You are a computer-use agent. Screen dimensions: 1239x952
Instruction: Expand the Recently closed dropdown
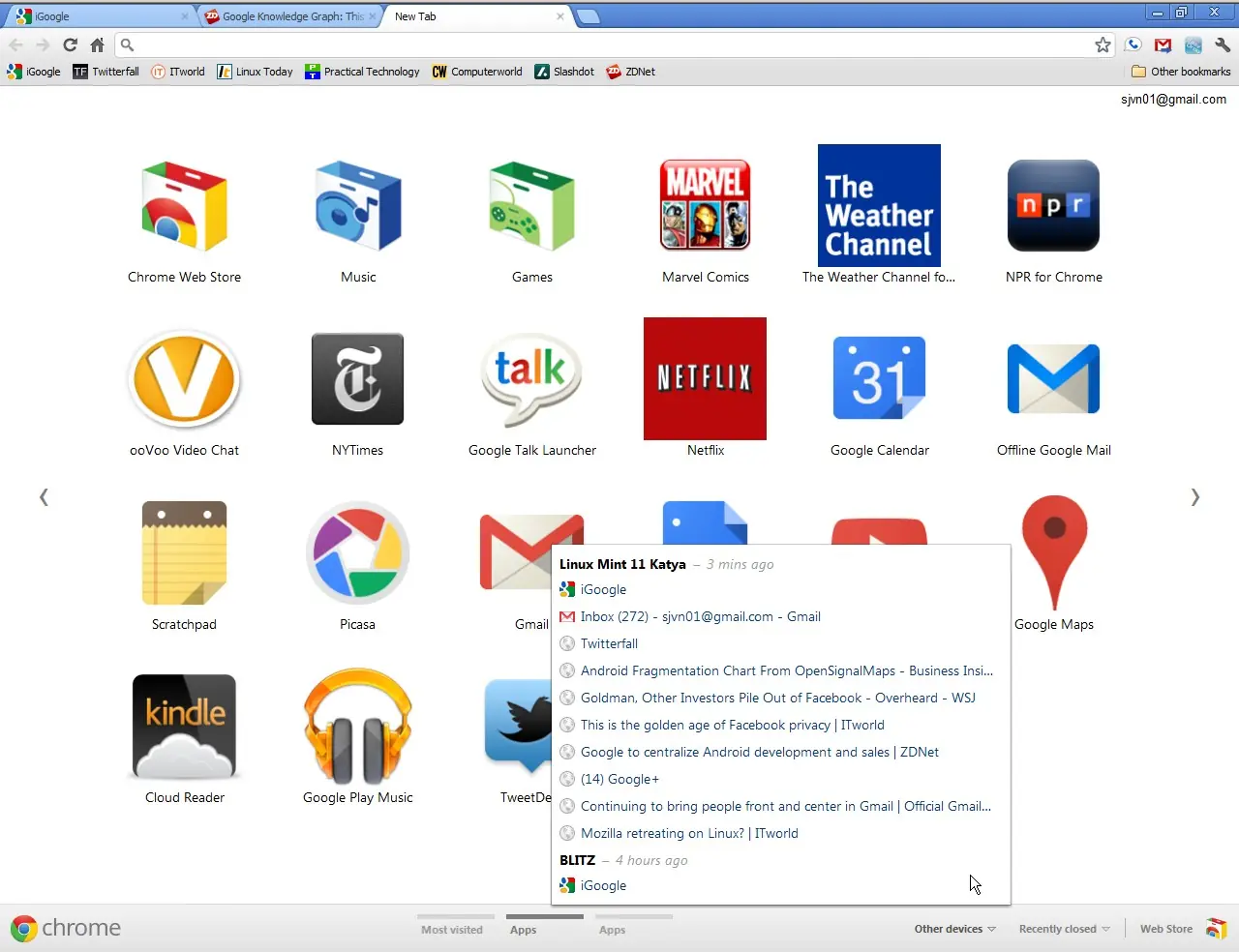(x=1064, y=929)
